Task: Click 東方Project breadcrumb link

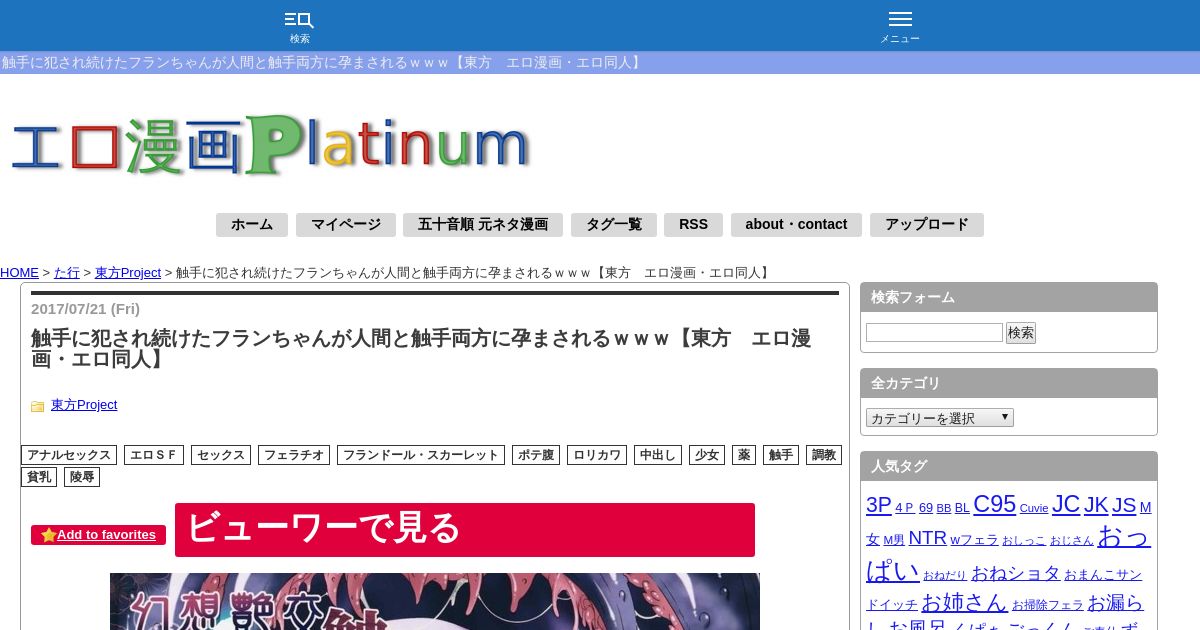Action: point(128,272)
